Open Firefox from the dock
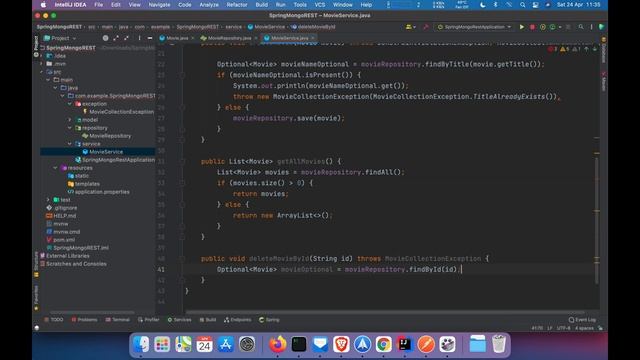This screenshot has width=640, height=360. (x=278, y=344)
